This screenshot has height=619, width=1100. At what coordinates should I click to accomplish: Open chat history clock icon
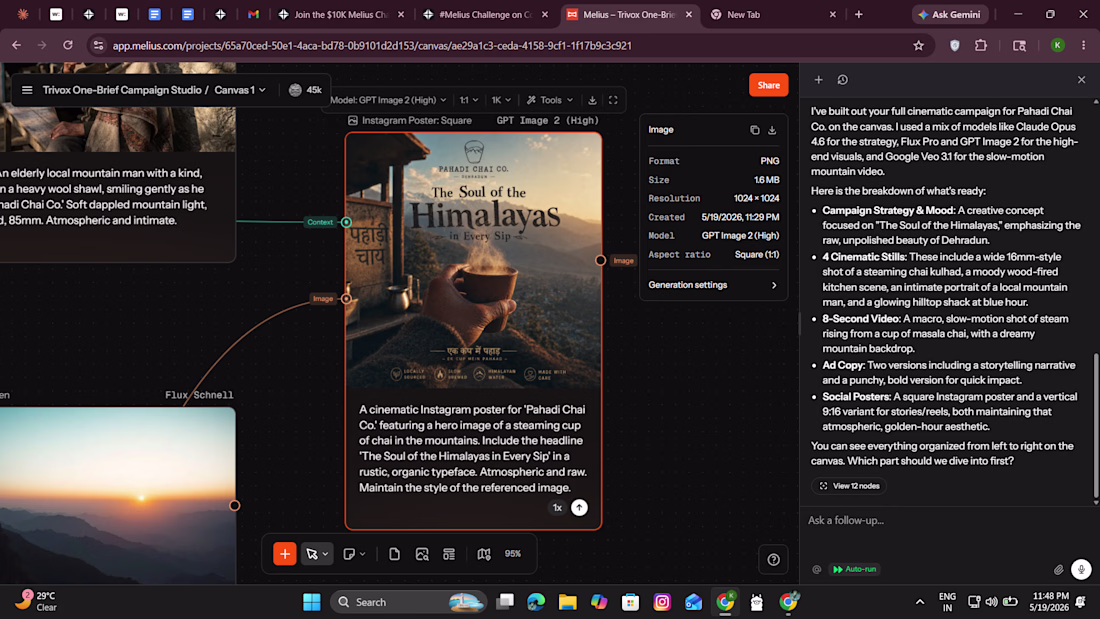(843, 80)
